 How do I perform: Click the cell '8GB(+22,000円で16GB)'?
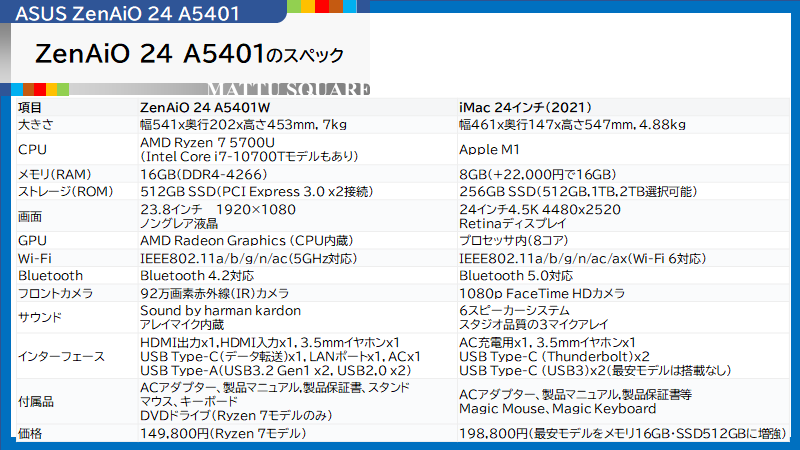538,174
